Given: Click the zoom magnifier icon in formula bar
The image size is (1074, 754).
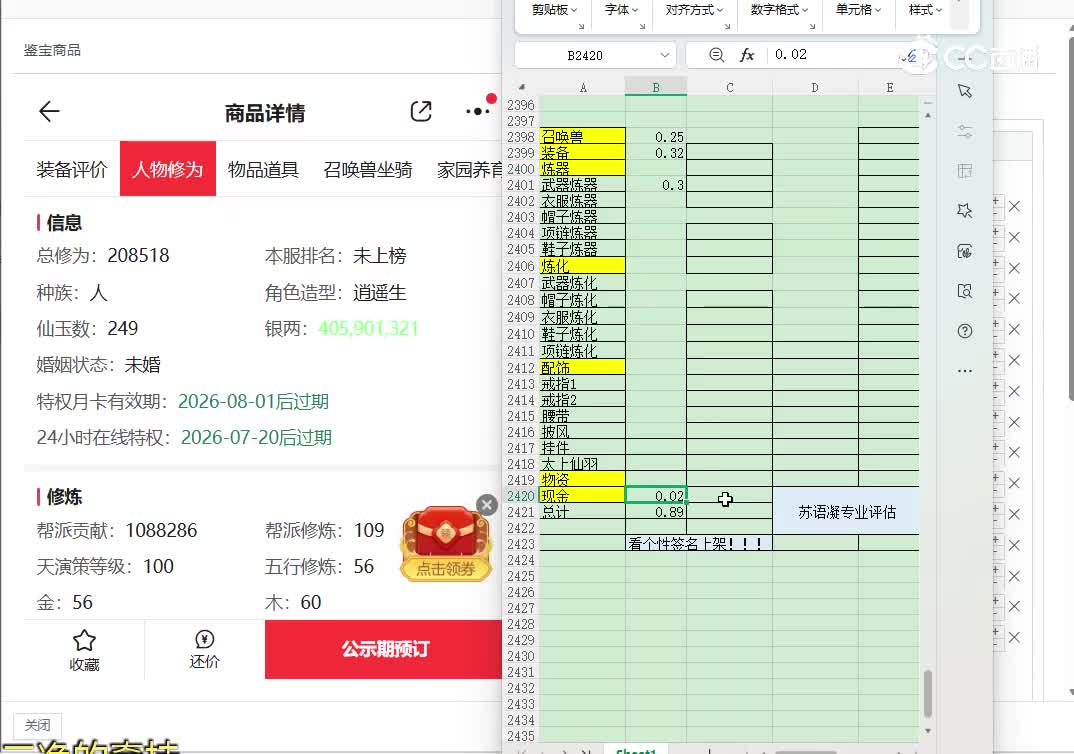Looking at the screenshot, I should (716, 55).
